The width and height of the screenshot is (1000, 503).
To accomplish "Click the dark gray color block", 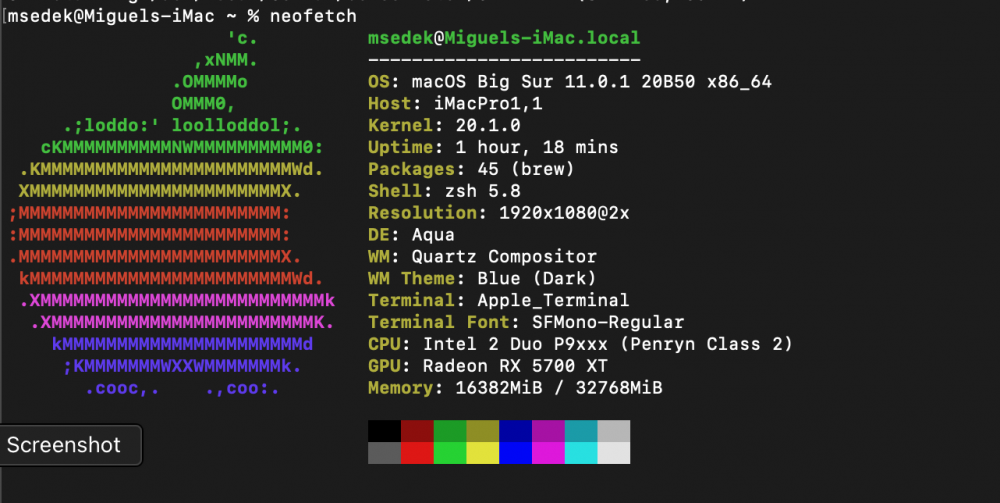I will pyautogui.click(x=385, y=453).
